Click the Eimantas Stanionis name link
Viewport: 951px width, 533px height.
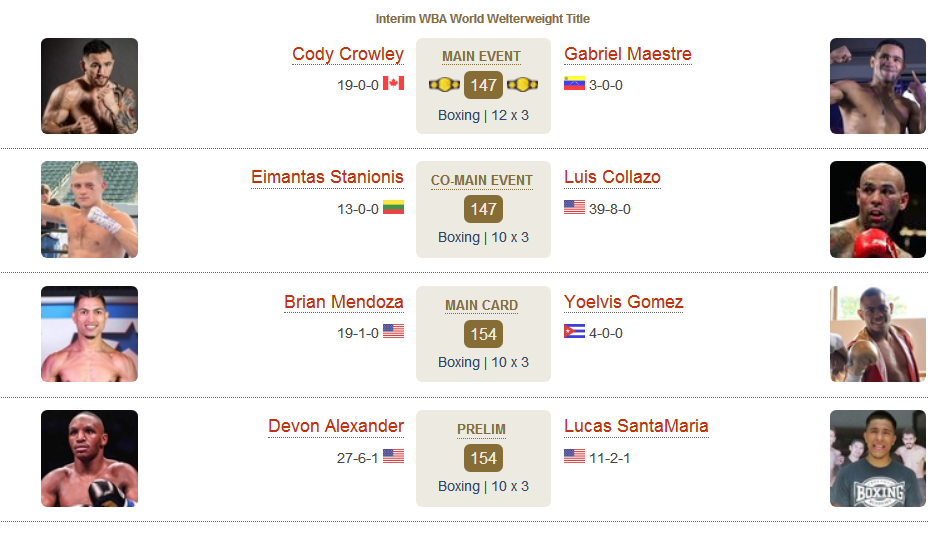click(327, 177)
